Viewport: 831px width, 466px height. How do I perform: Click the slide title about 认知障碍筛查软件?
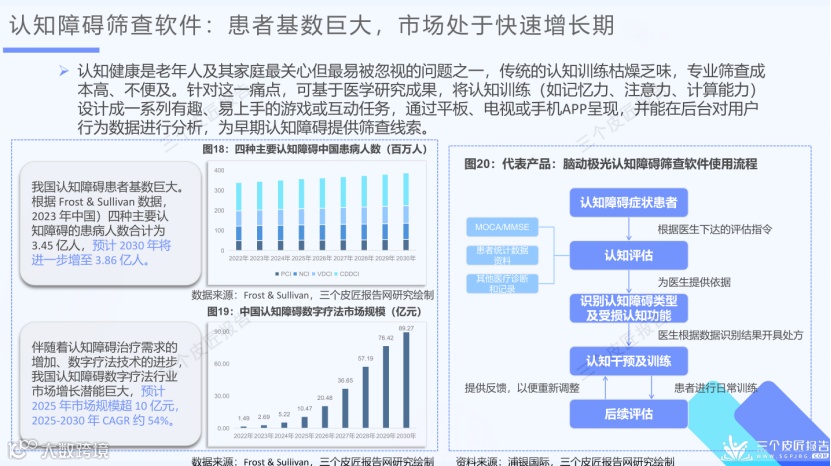(312, 25)
